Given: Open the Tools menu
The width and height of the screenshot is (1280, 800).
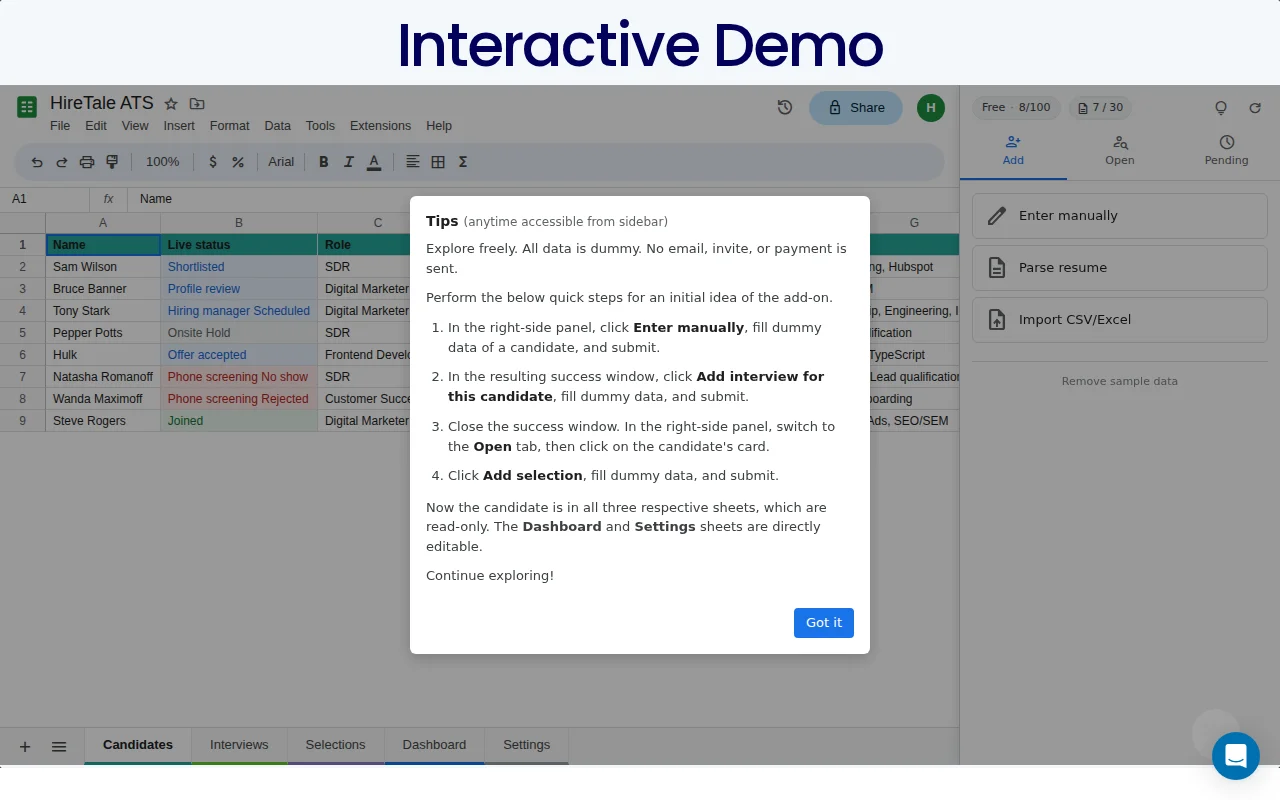Looking at the screenshot, I should pos(320,126).
